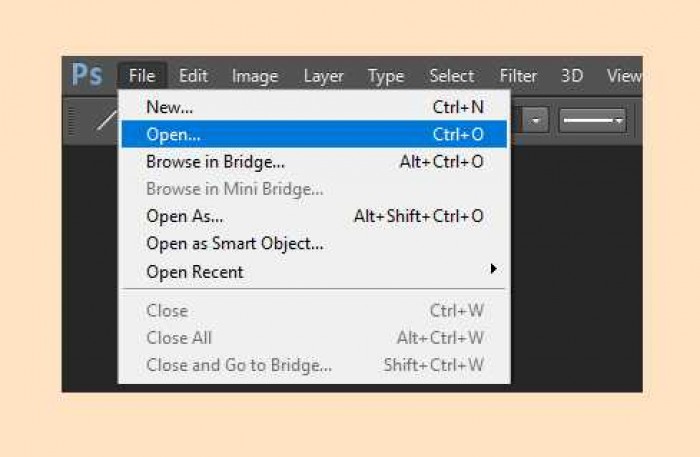Screen dimensions: 700x457
Task: Select the Line tool icon in options bar
Action: [106, 120]
